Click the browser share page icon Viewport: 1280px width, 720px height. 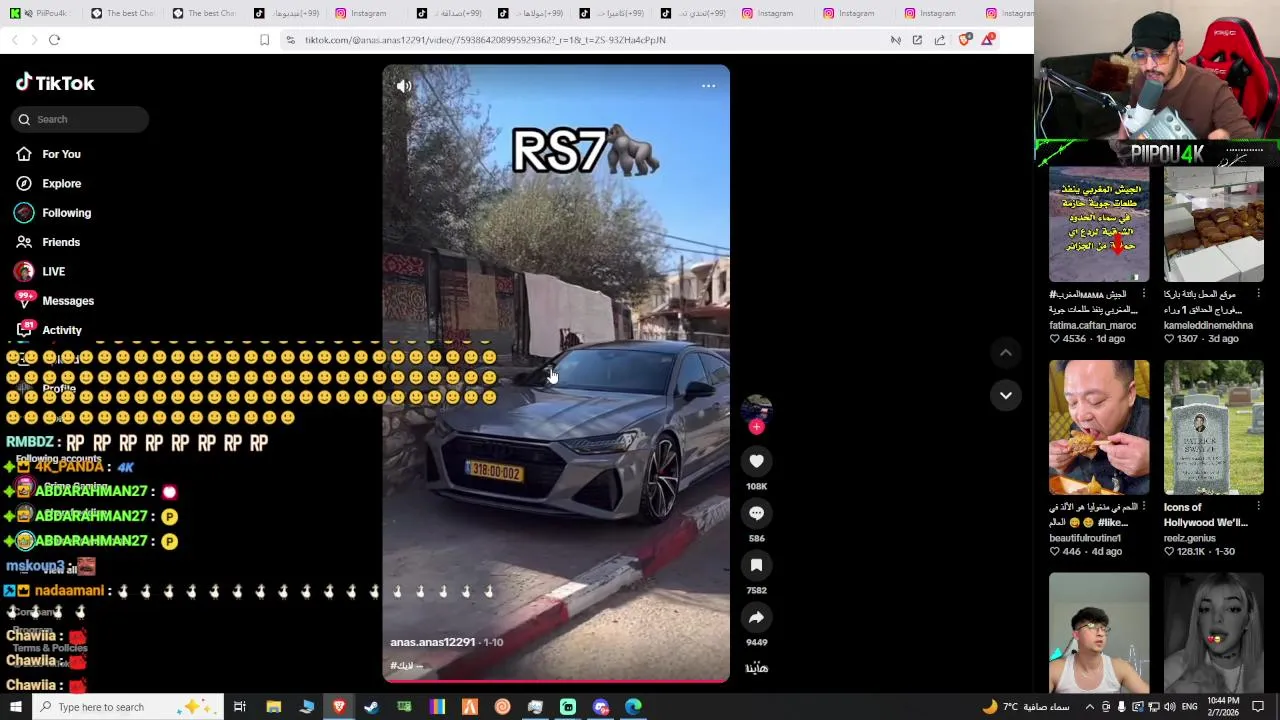point(940,40)
